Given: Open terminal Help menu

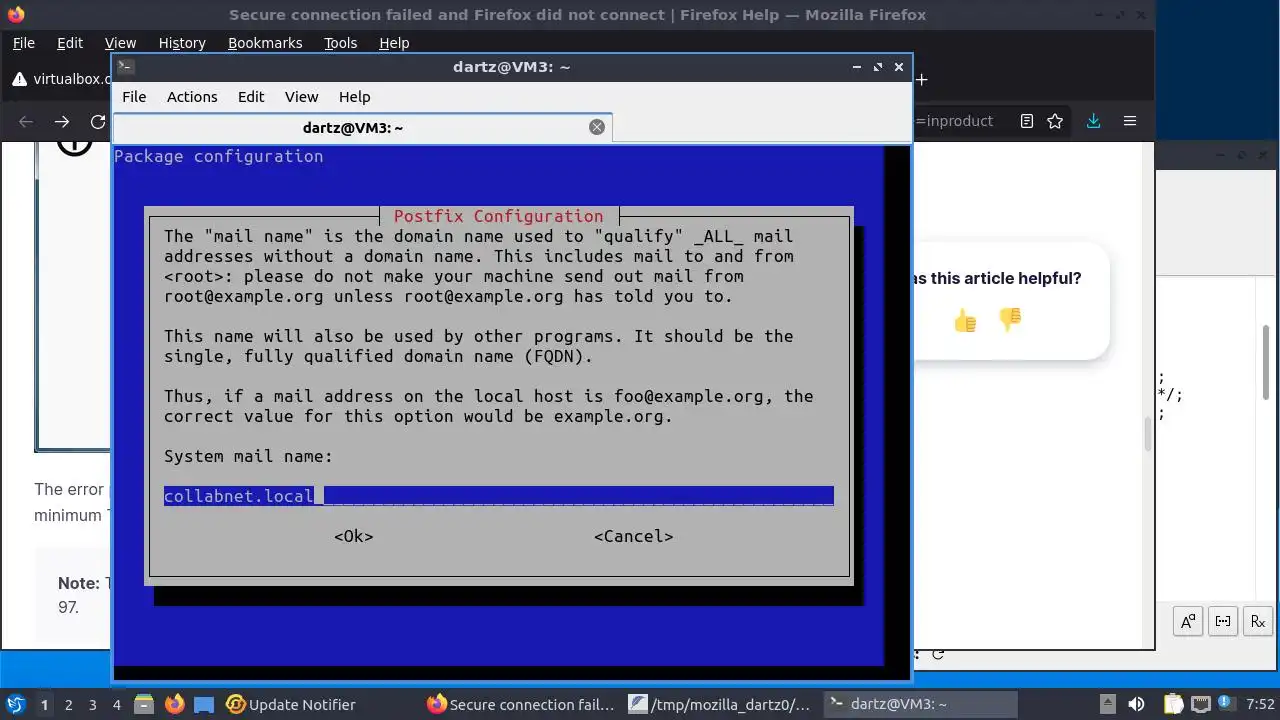Looking at the screenshot, I should click(x=355, y=97).
